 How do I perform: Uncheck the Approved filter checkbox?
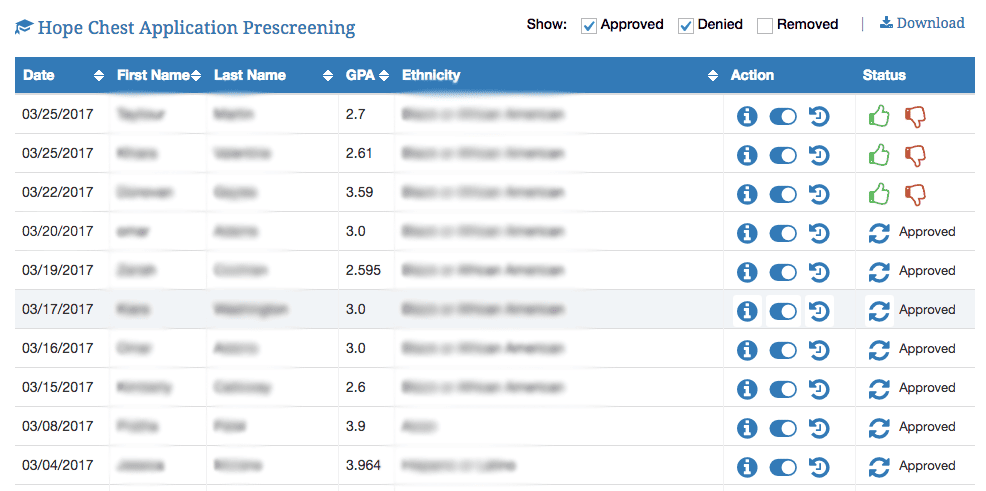click(x=589, y=26)
